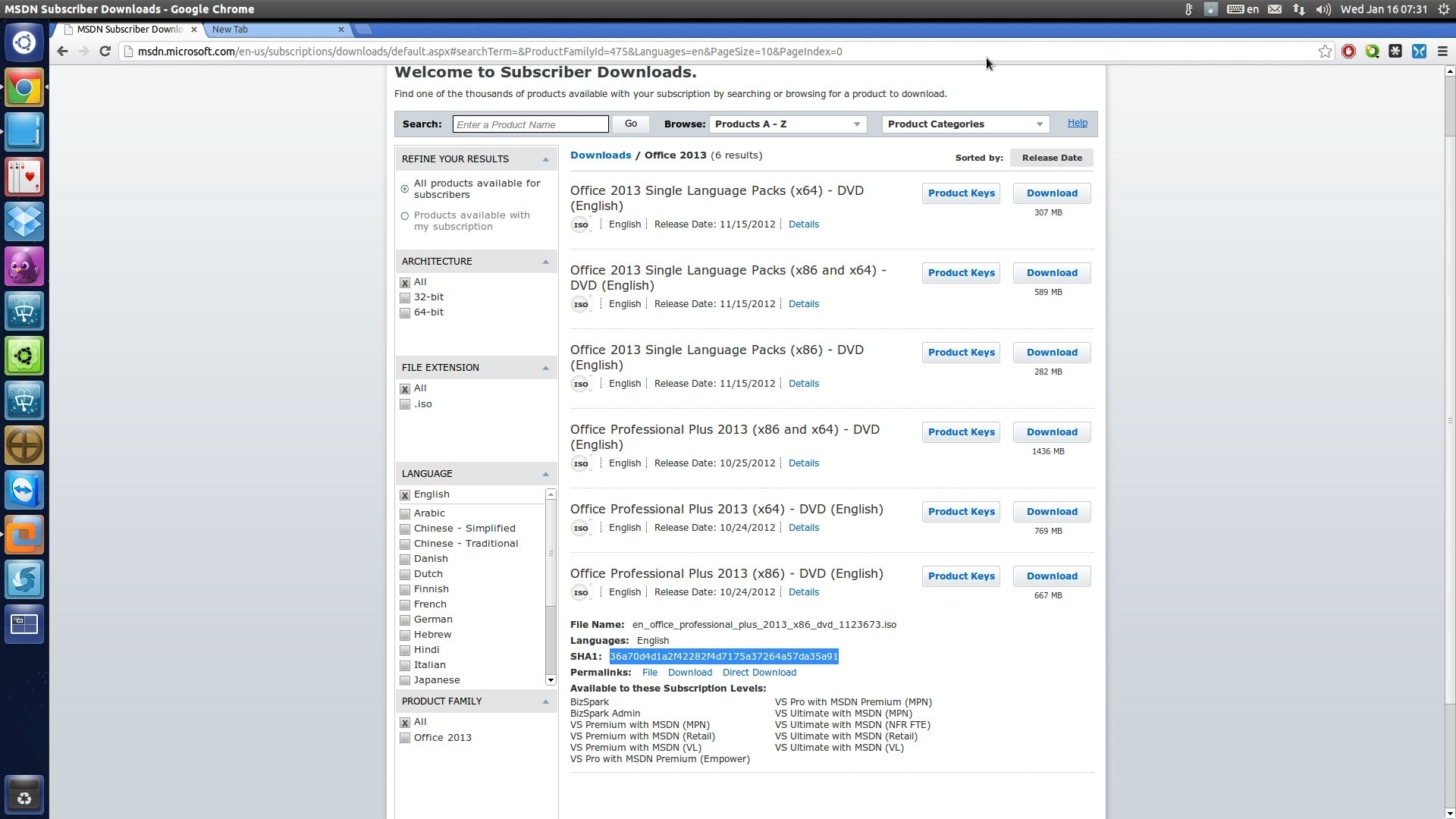The height and width of the screenshot is (819, 1456).
Task: Download Single Language Packs x86 and x64
Action: pyautogui.click(x=1052, y=273)
